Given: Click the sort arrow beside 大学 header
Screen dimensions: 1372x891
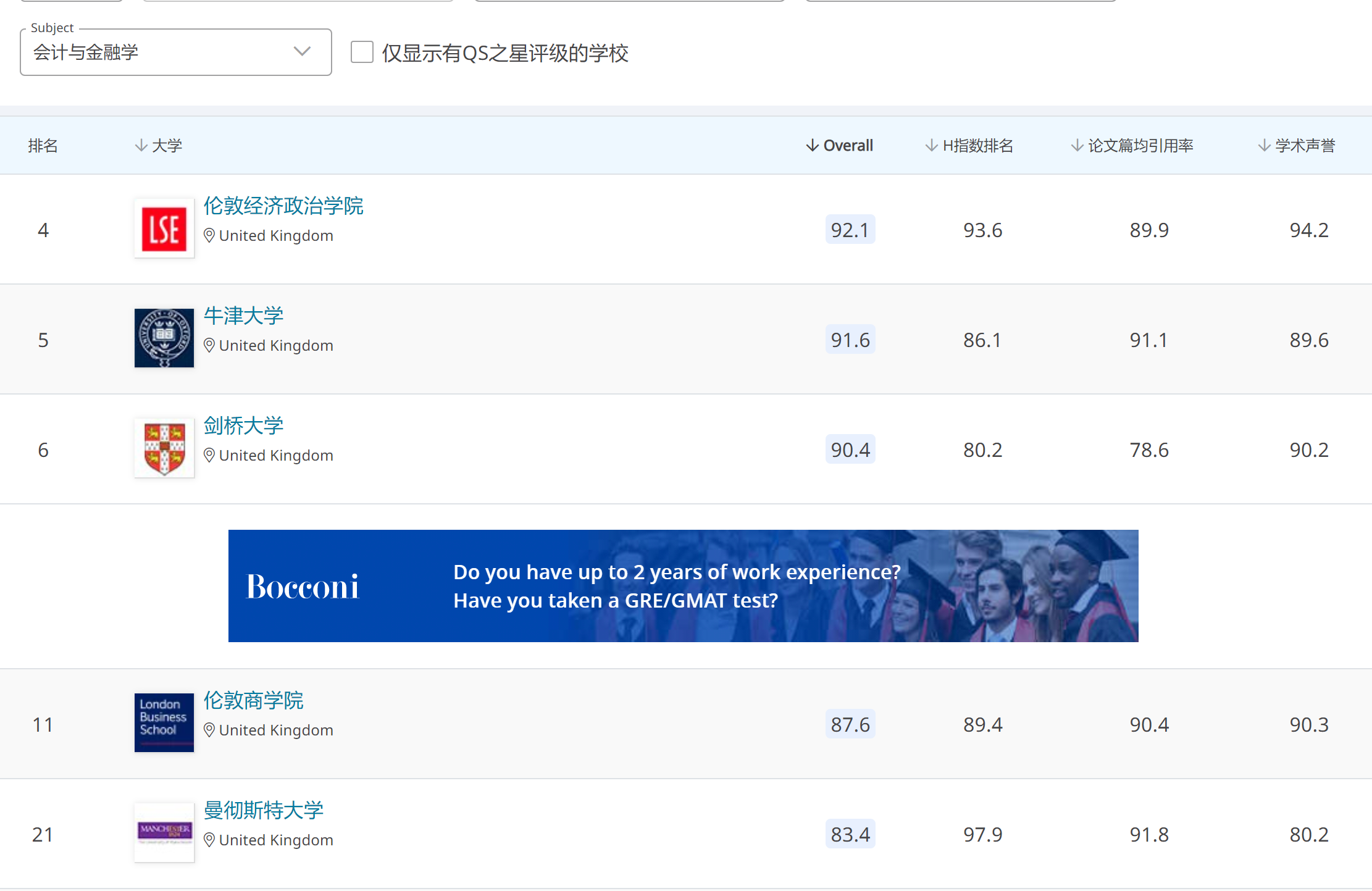Looking at the screenshot, I should click(141, 146).
